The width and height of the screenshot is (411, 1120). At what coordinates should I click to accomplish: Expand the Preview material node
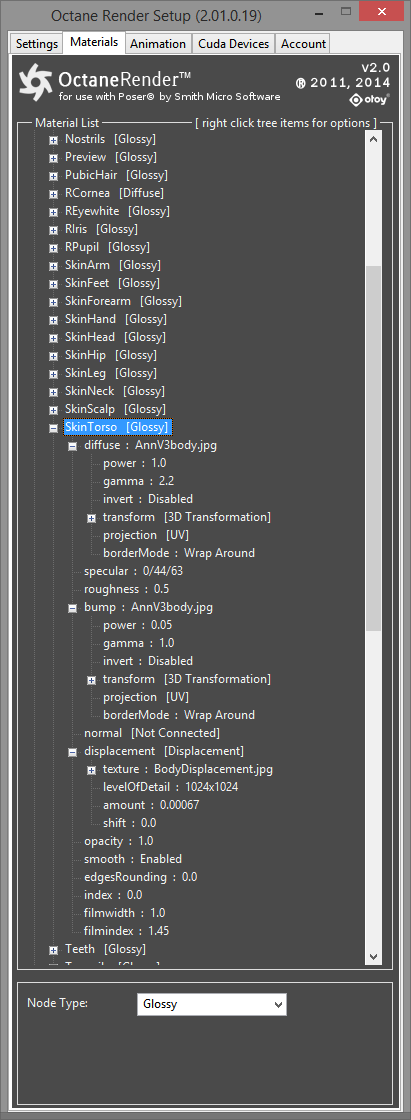click(54, 157)
